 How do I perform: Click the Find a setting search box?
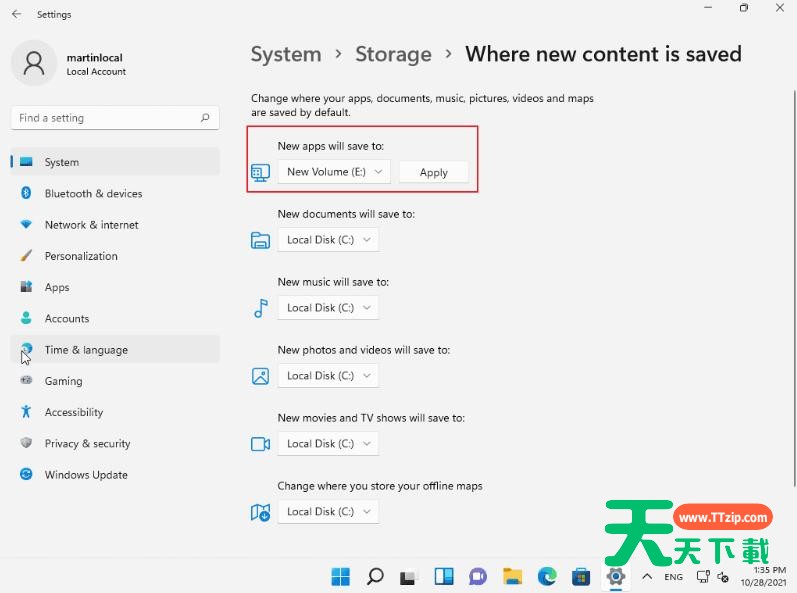pos(105,118)
